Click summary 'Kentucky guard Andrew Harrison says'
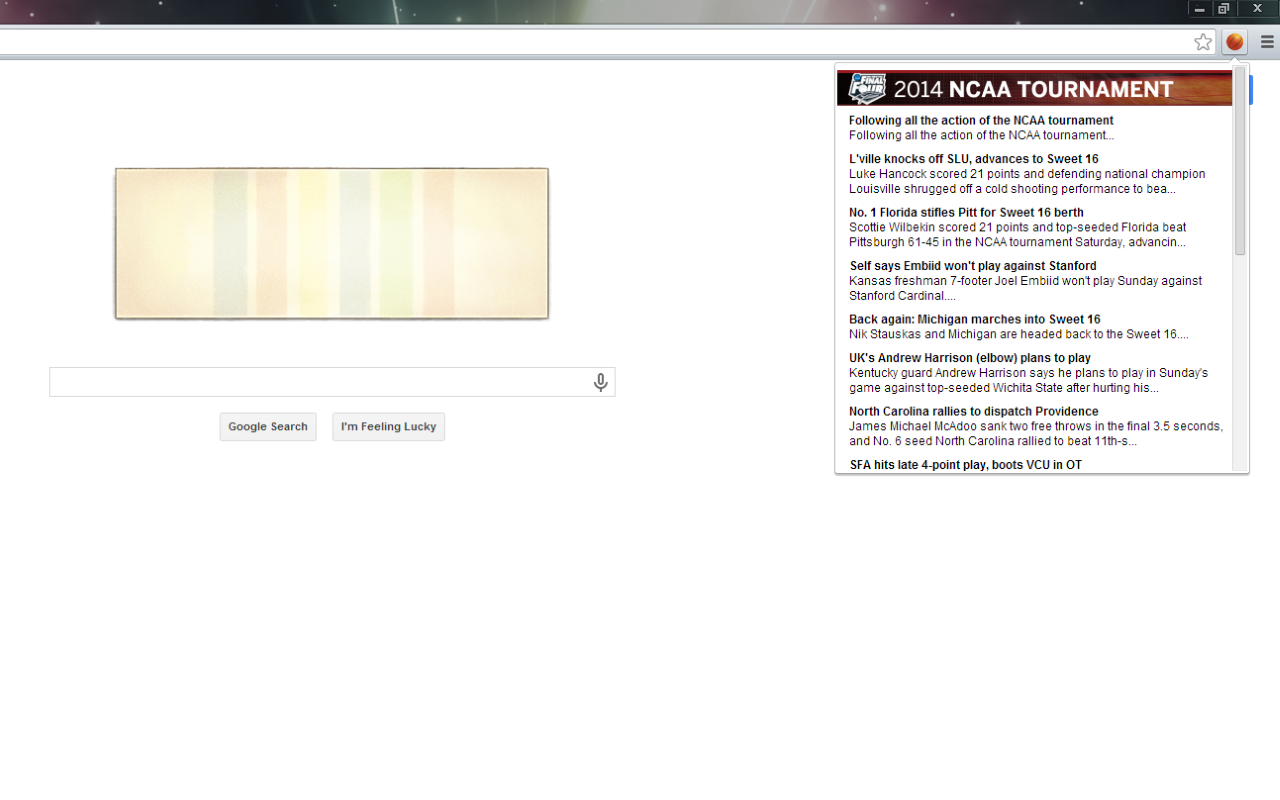 (x=1028, y=380)
